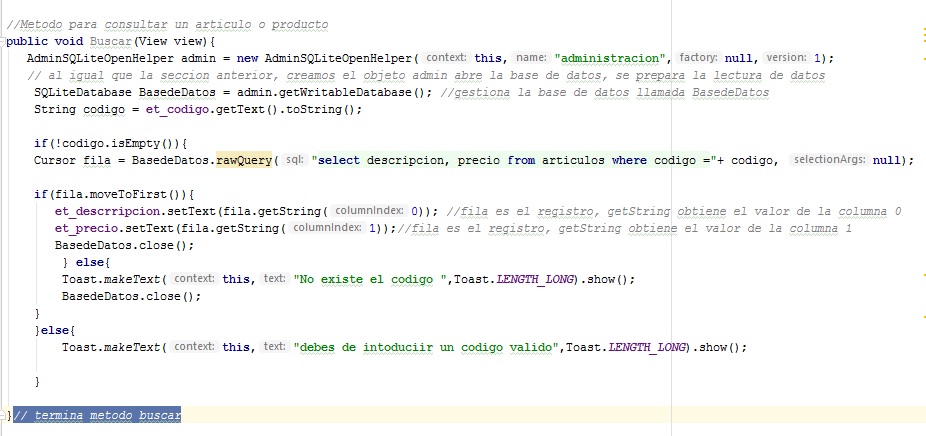Screen dimensions: 926x436
Task: Click the Buscar method name
Action: pyautogui.click(x=111, y=41)
